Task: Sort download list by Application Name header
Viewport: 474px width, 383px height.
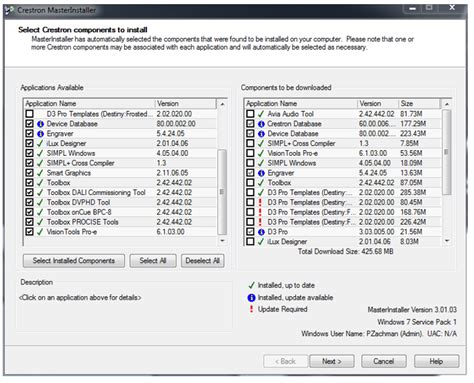Action: coord(301,104)
